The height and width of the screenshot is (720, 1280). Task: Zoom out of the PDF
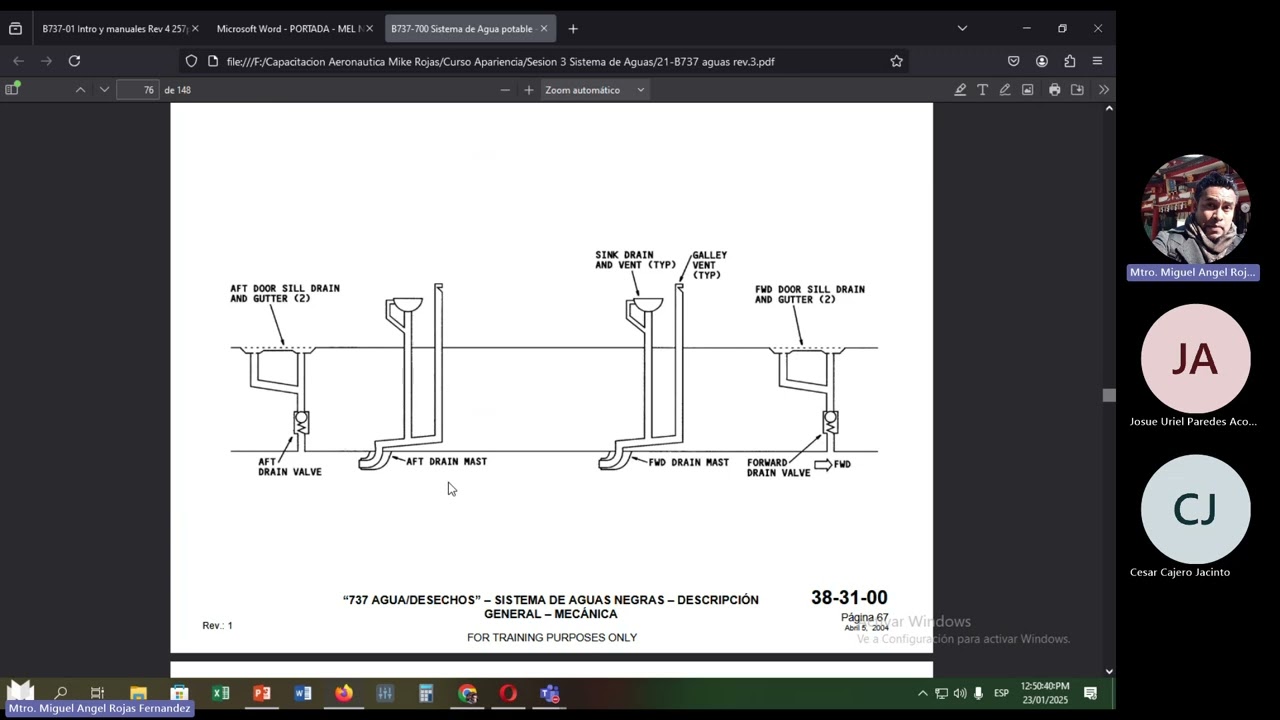[505, 90]
